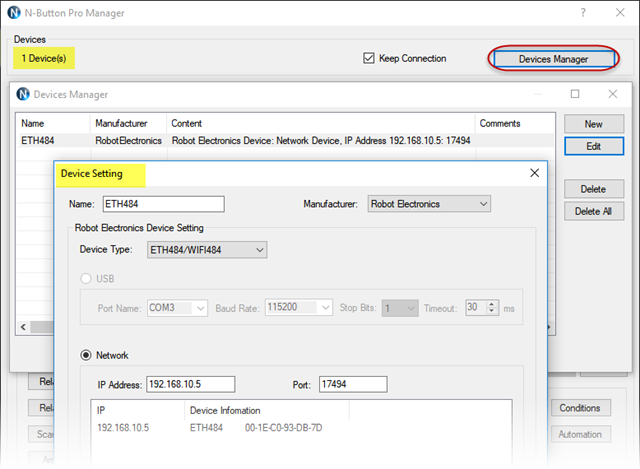
Task: Click the Delete All button
Action: [594, 211]
